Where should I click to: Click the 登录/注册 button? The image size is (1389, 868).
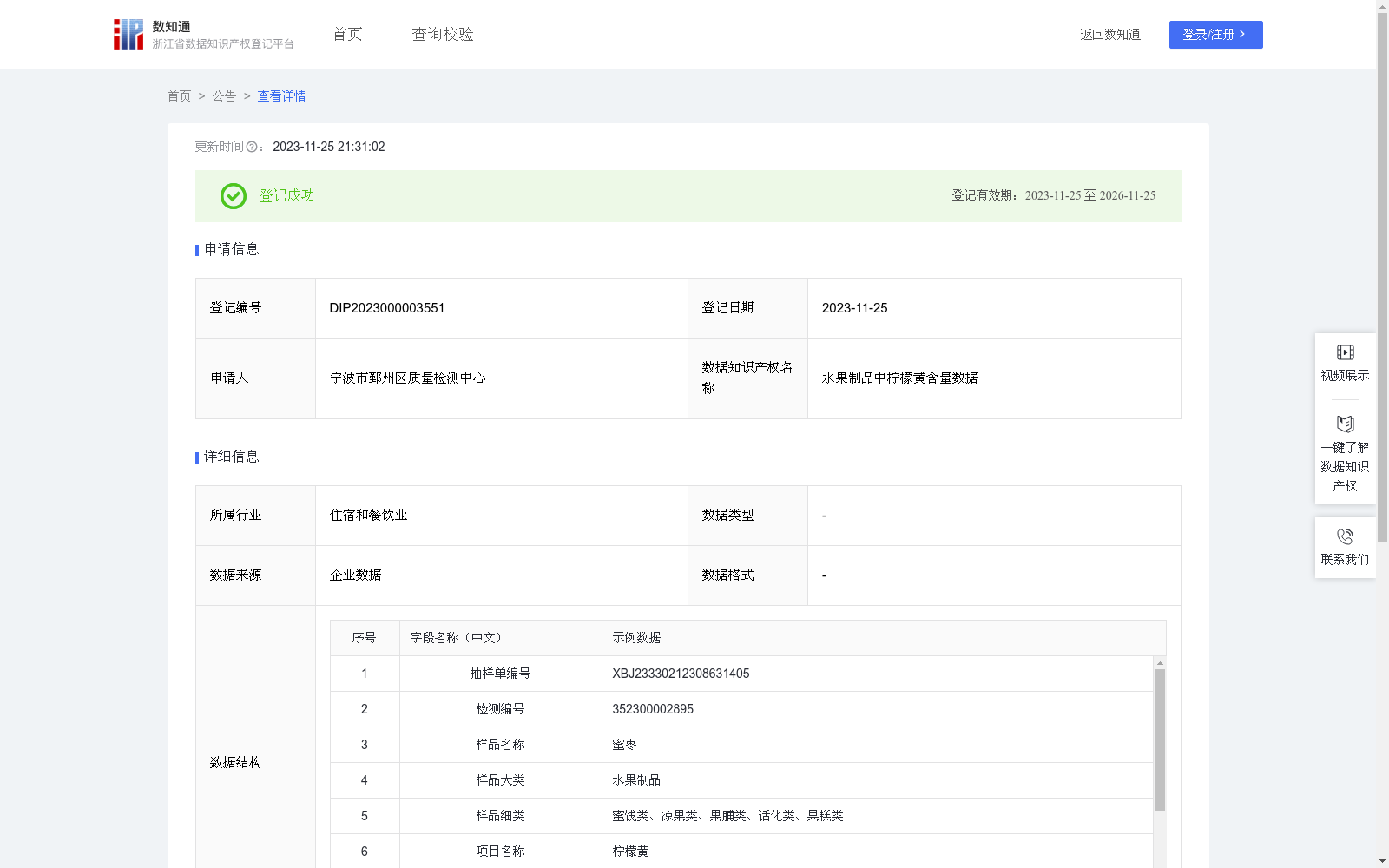[1215, 35]
